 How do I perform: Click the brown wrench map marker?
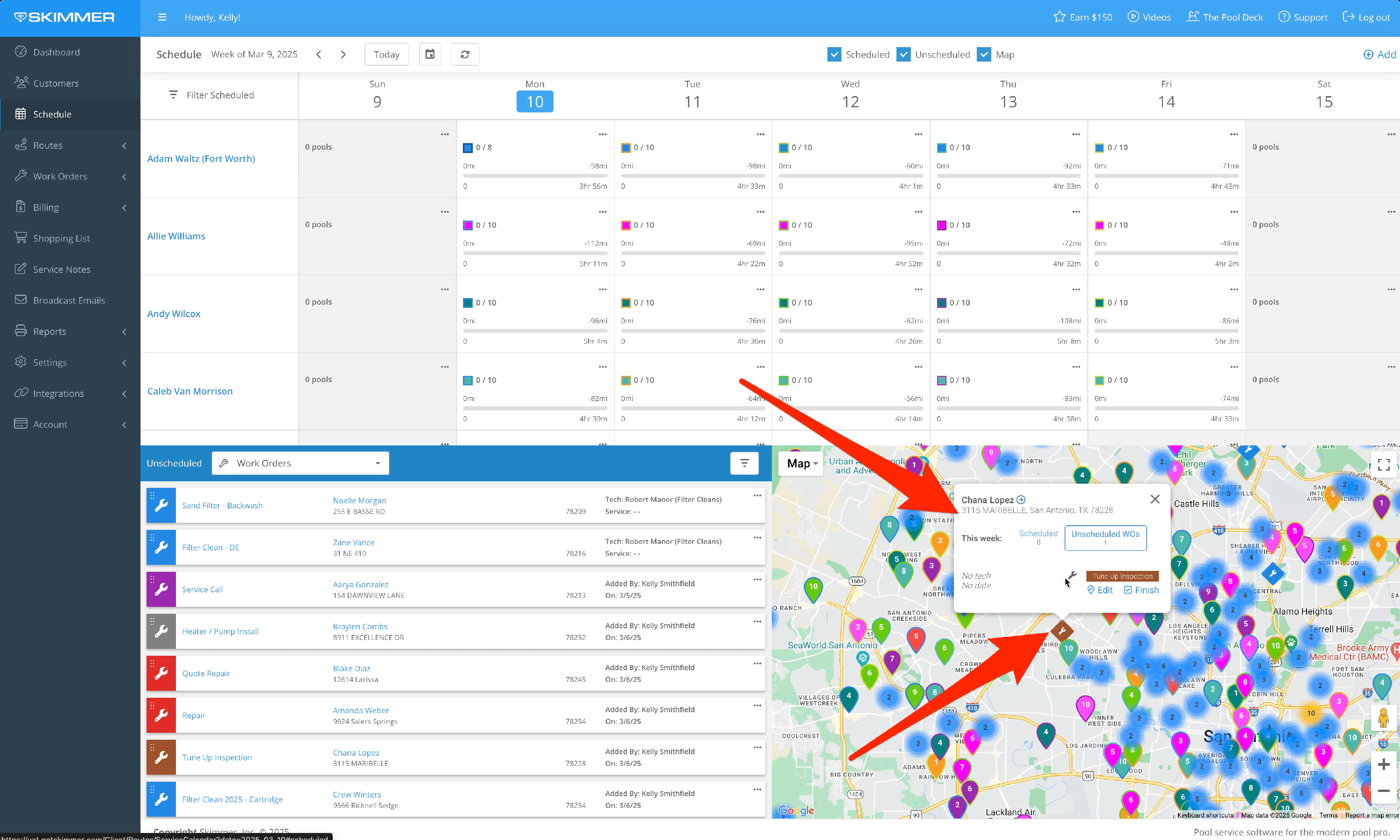pyautogui.click(x=1061, y=630)
